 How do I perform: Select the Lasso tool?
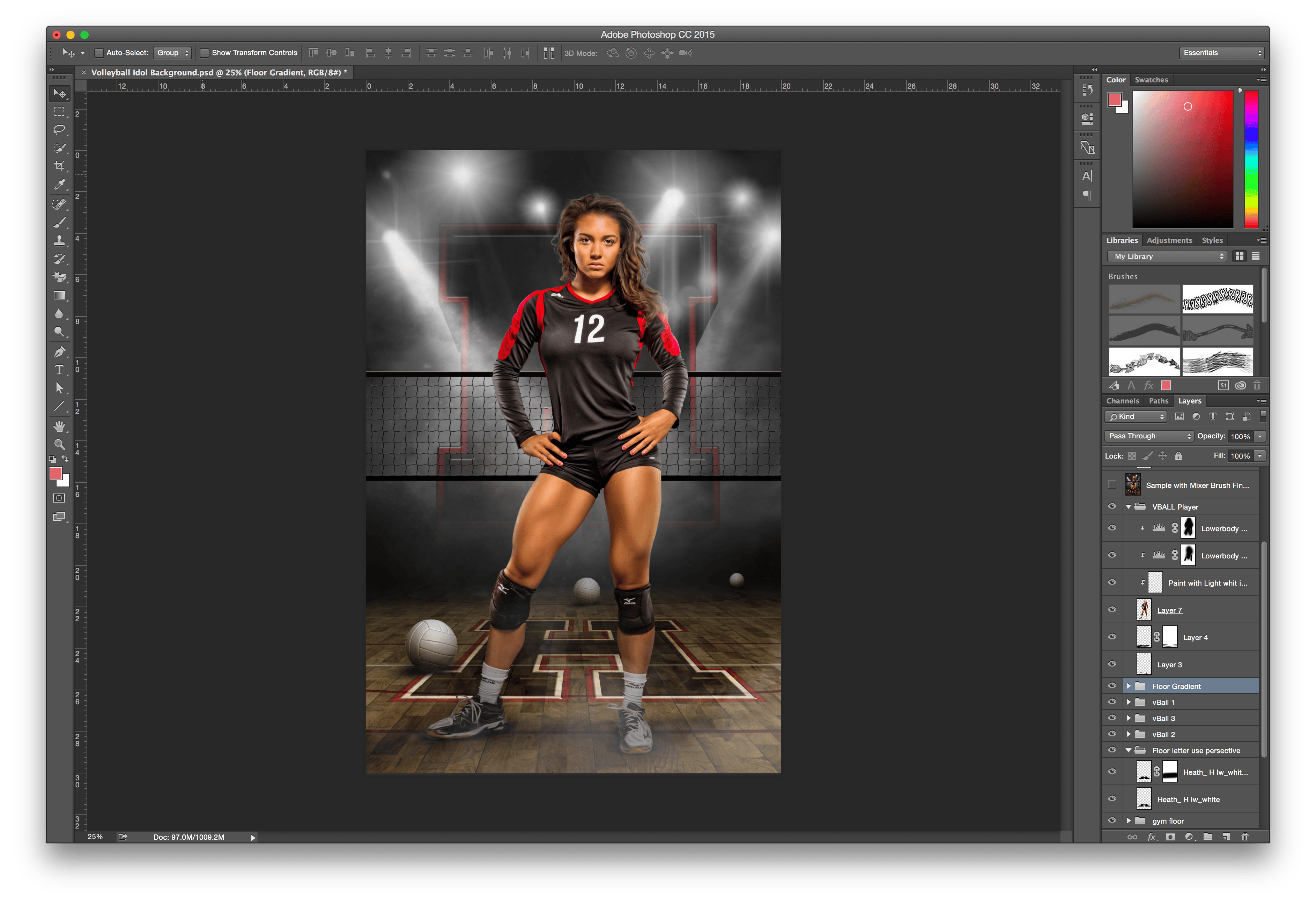pos(59,129)
